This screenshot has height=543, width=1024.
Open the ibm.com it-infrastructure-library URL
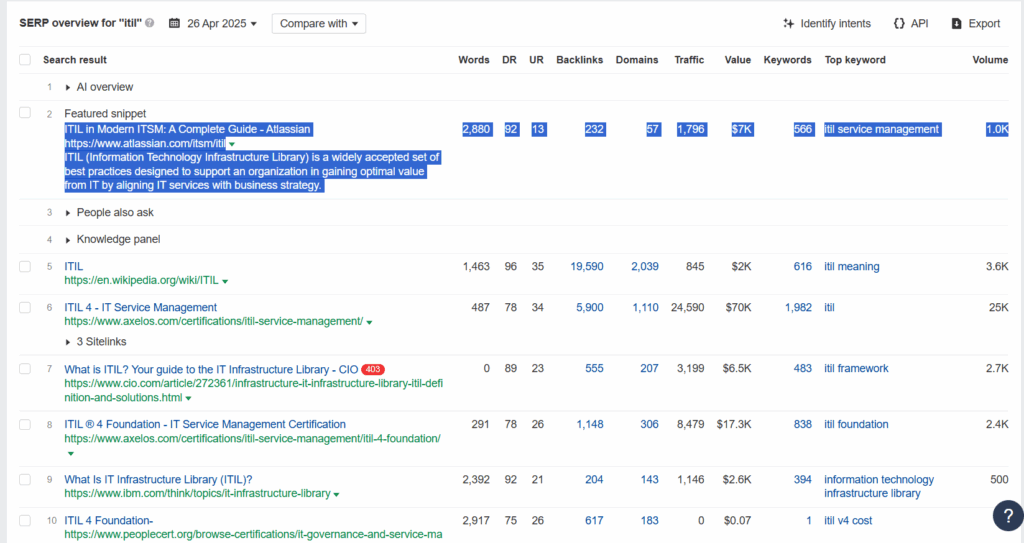click(197, 493)
